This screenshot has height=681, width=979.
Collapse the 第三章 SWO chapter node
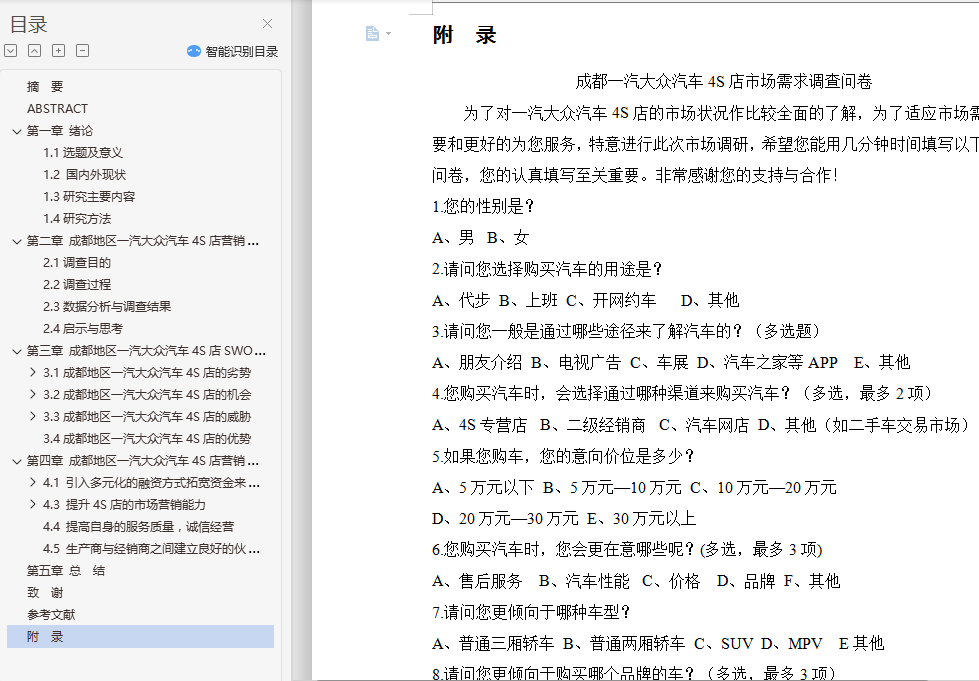tap(17, 351)
